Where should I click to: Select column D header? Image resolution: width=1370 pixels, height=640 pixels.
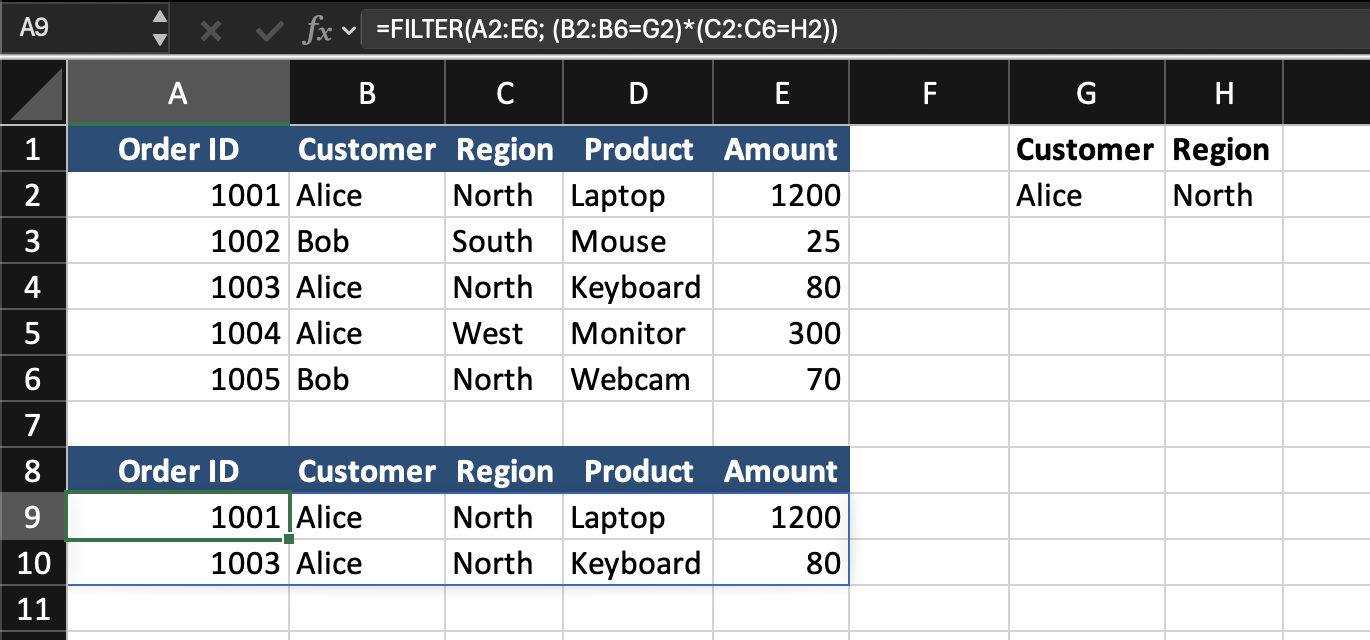point(638,94)
